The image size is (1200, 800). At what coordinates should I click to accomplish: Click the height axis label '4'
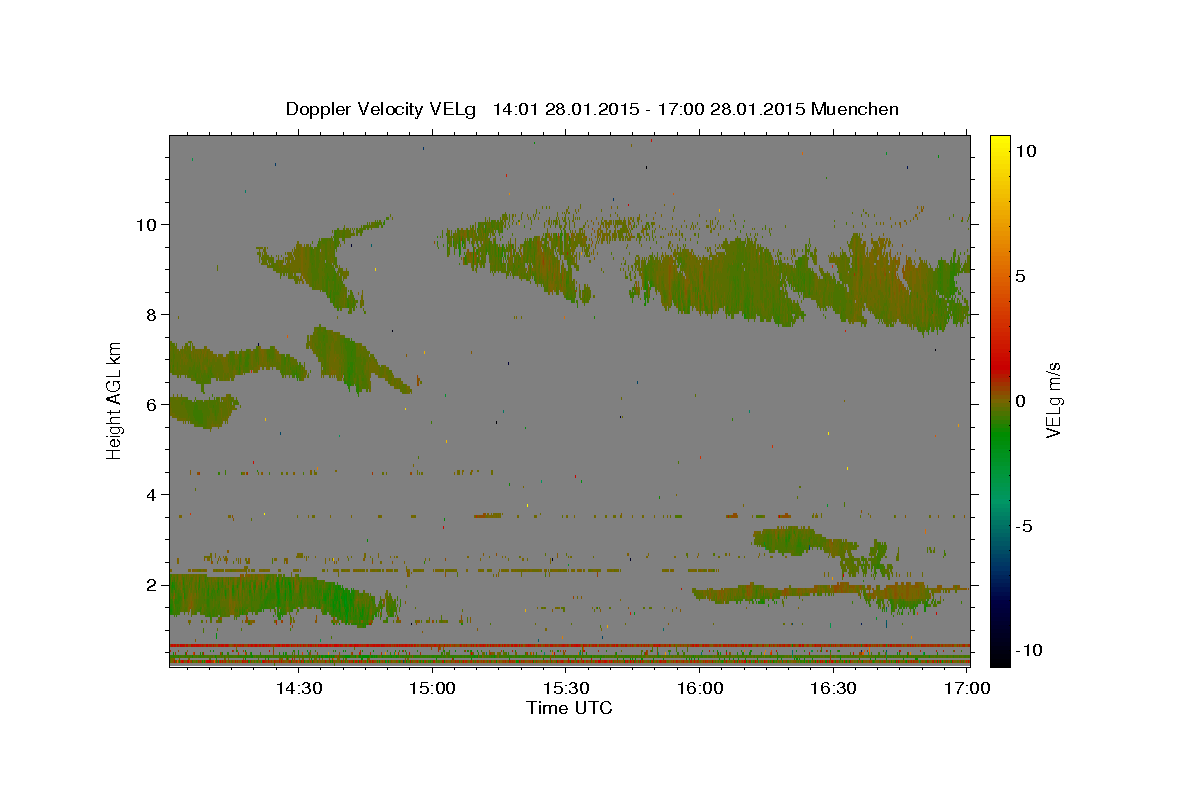click(150, 494)
